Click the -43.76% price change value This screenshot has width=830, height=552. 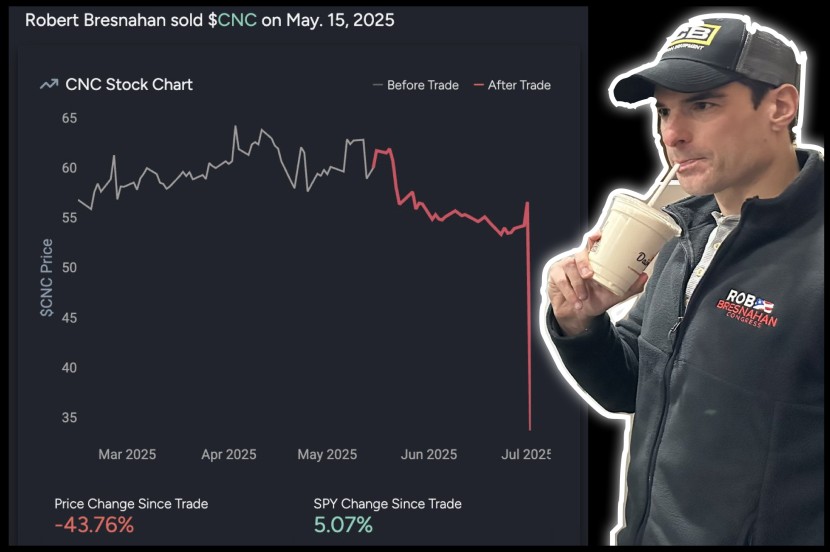[x=94, y=525]
